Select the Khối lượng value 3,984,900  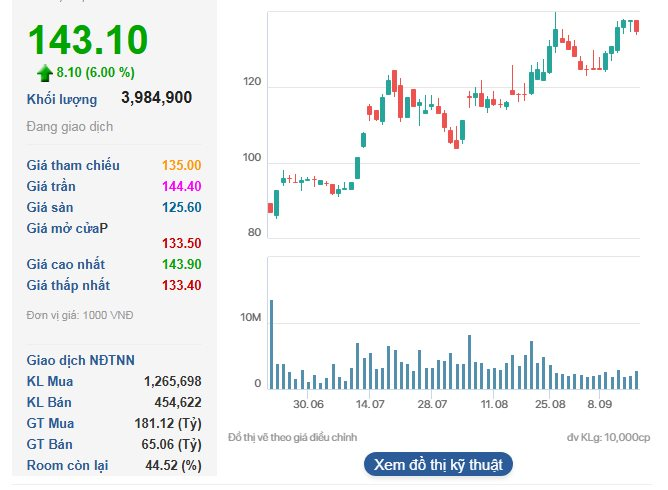pos(156,98)
